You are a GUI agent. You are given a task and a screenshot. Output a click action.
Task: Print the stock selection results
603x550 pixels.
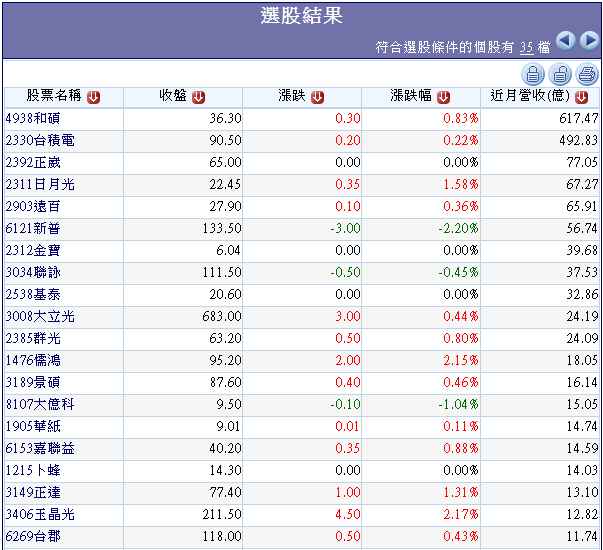(587, 74)
